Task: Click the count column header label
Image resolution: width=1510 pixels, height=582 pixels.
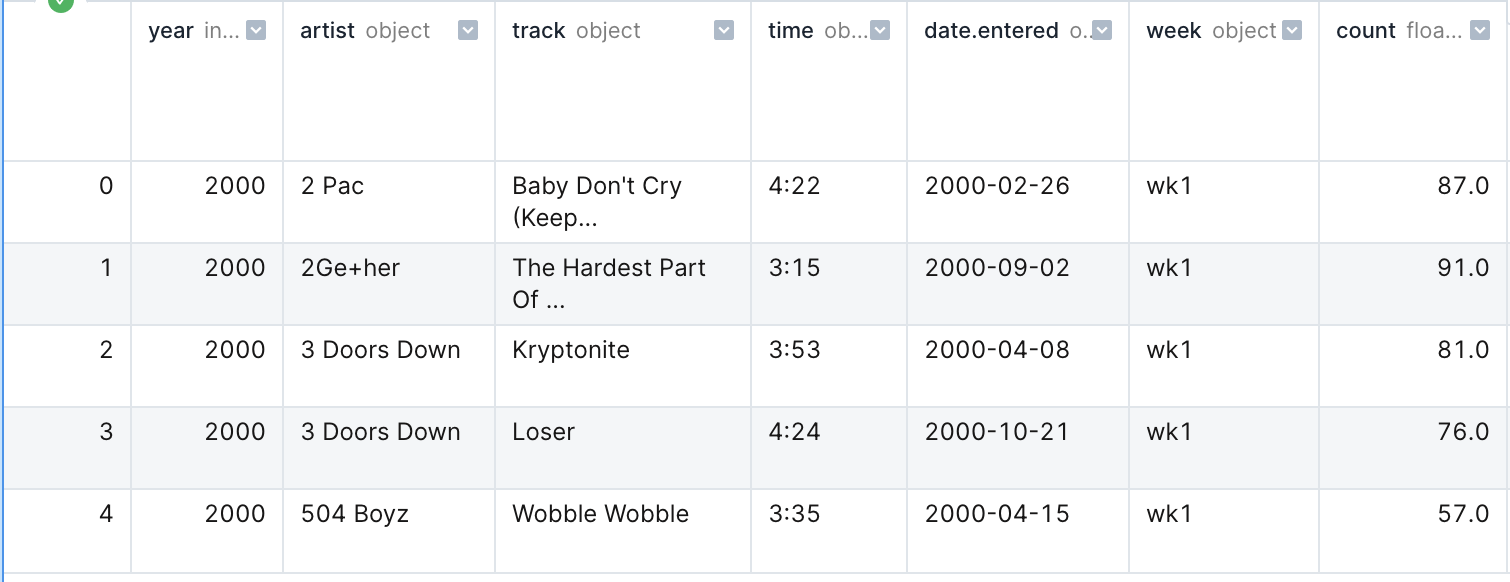Action: [x=1365, y=31]
